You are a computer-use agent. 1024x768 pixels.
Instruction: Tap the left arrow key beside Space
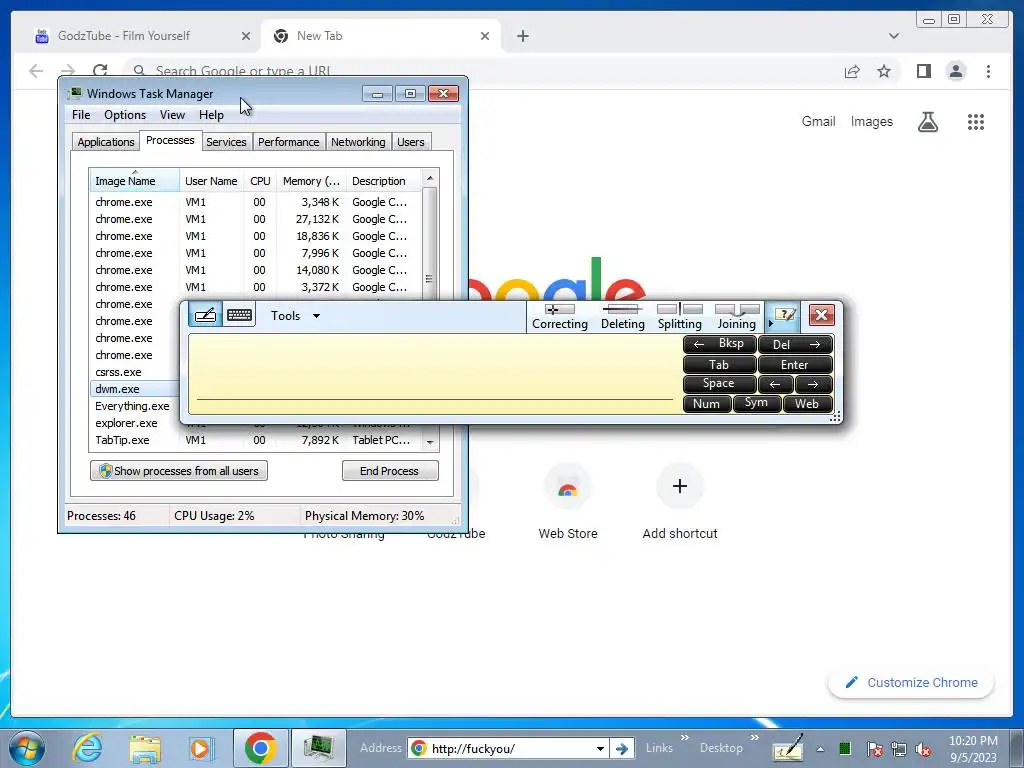tap(775, 384)
